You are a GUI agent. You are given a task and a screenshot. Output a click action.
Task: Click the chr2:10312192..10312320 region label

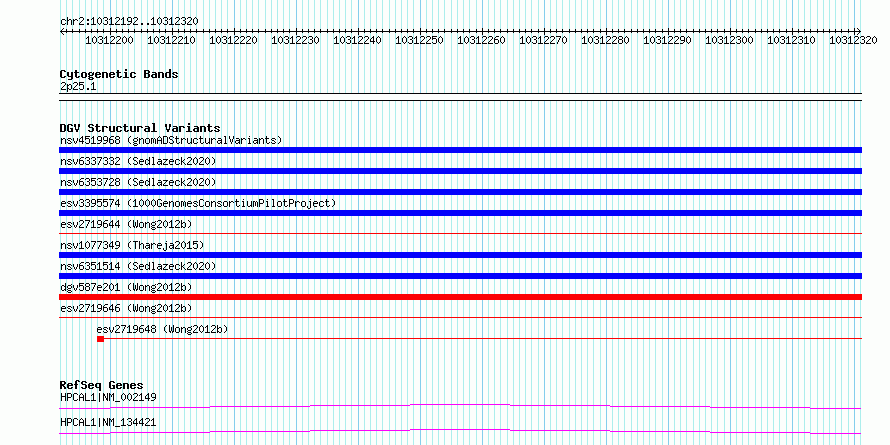pos(129,21)
